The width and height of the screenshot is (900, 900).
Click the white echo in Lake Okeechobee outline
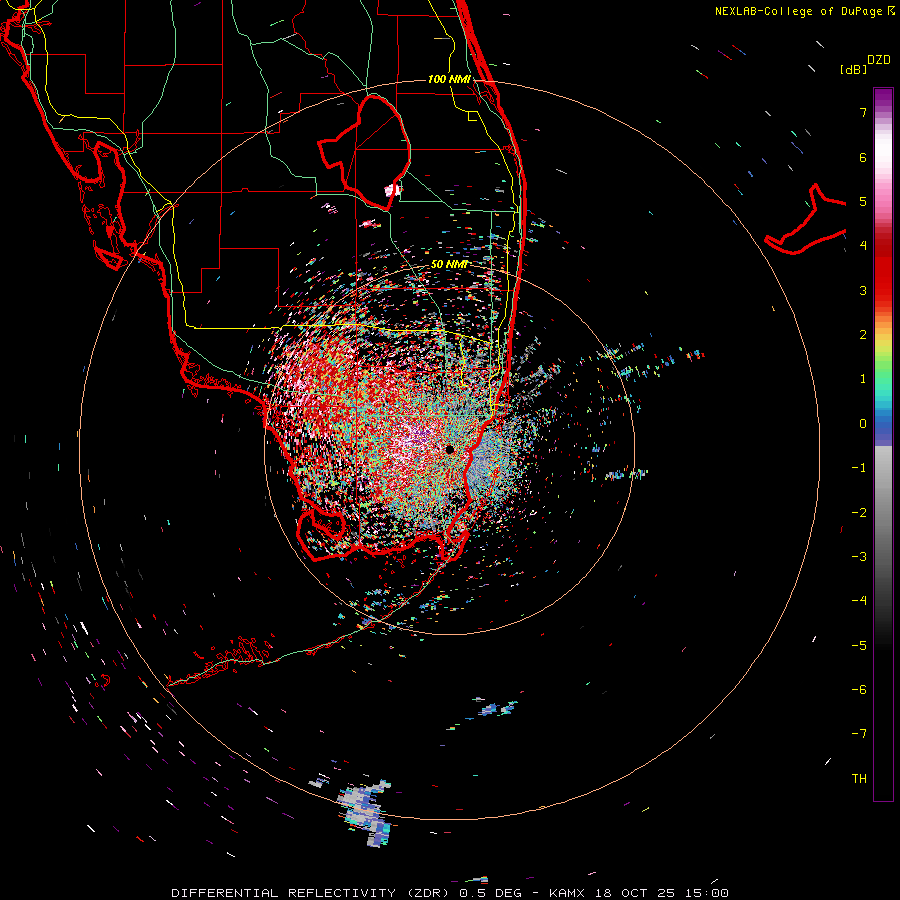(393, 190)
